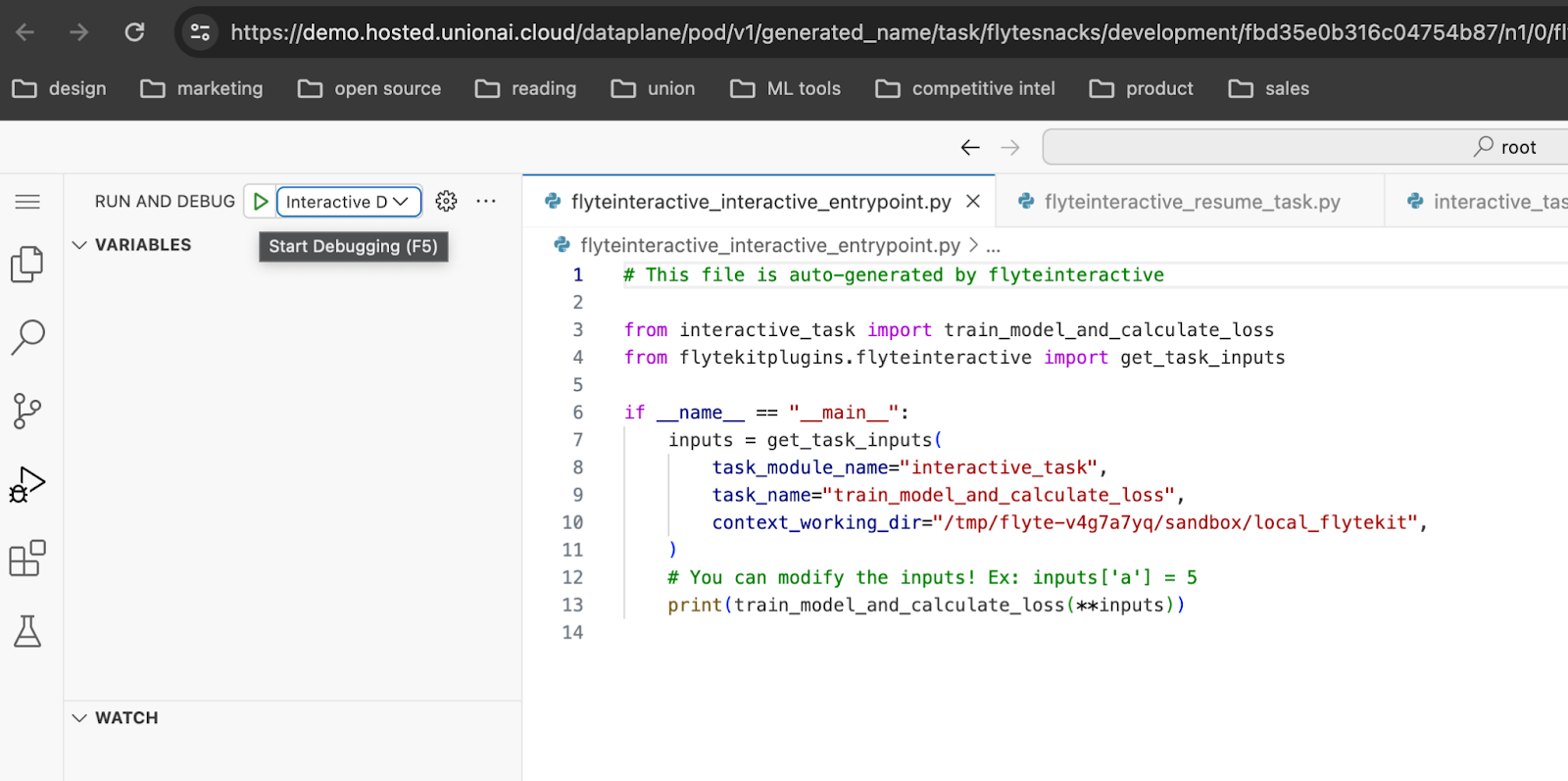Go back in editor navigation history
1568x781 pixels.
(x=970, y=147)
